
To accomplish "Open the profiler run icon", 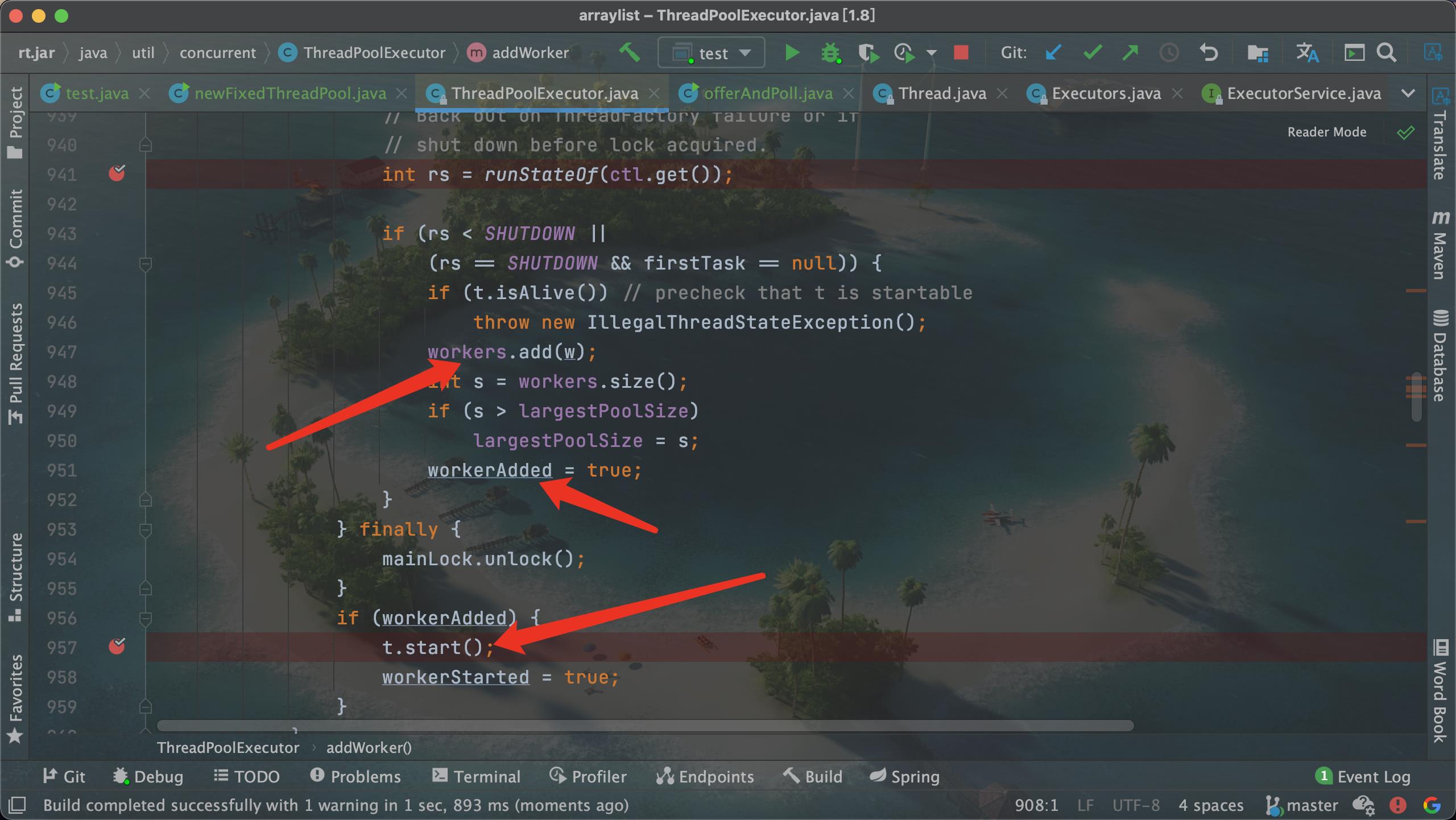I will pyautogui.click(x=904, y=53).
